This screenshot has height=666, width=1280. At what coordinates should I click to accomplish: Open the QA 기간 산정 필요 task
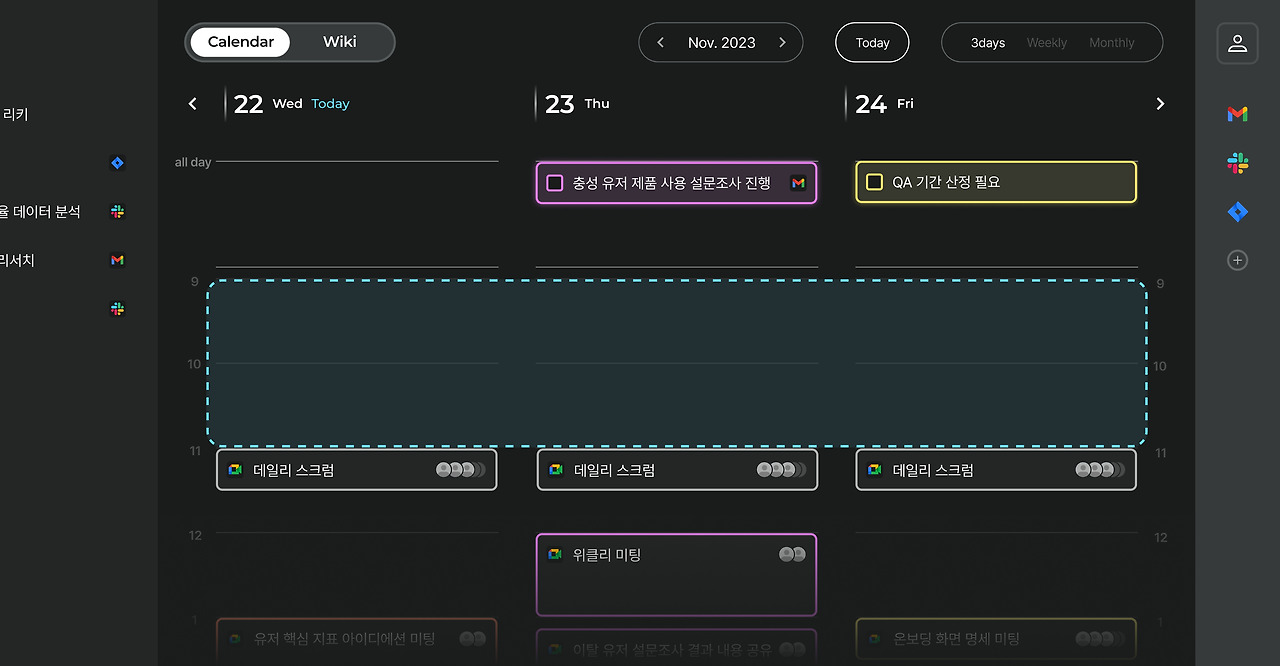(996, 182)
